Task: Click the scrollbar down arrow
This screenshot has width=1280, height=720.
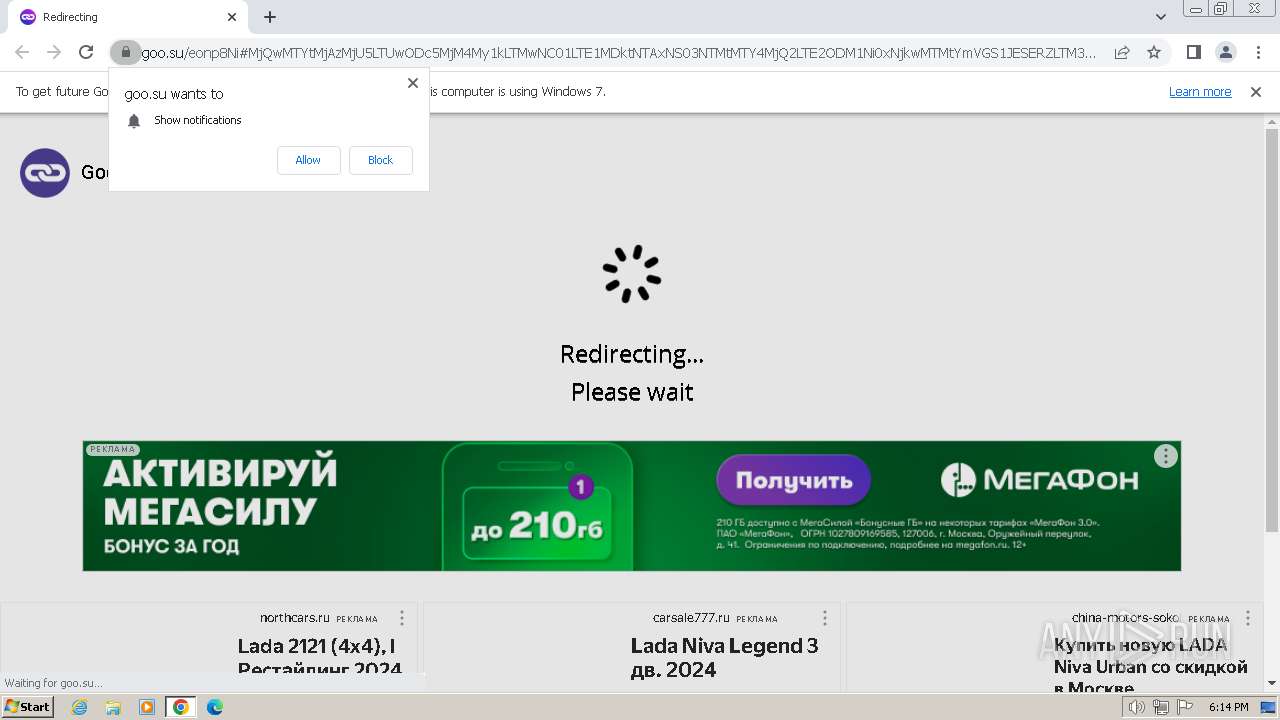Action: point(1272,683)
